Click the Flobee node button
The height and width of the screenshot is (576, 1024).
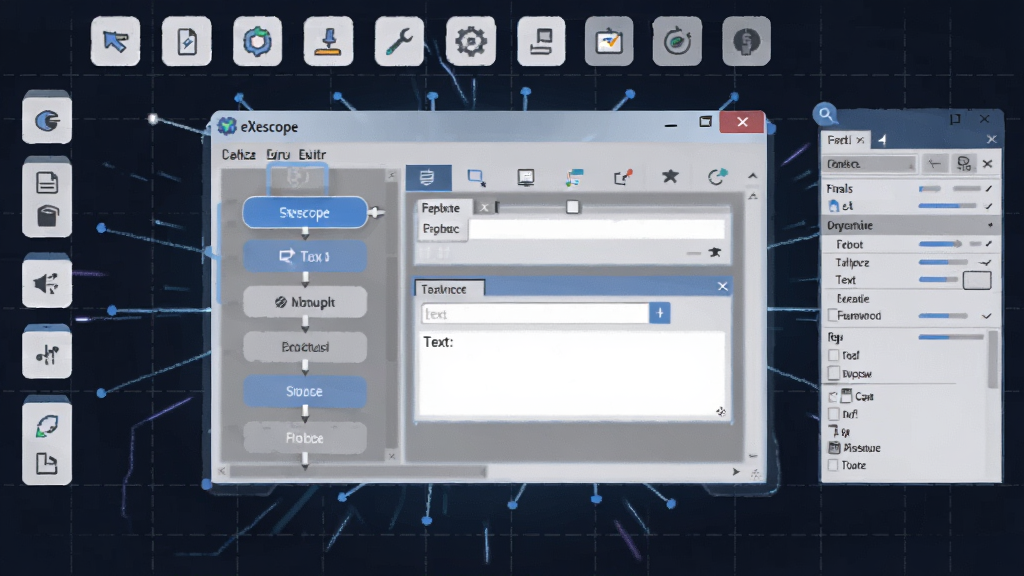(305, 438)
